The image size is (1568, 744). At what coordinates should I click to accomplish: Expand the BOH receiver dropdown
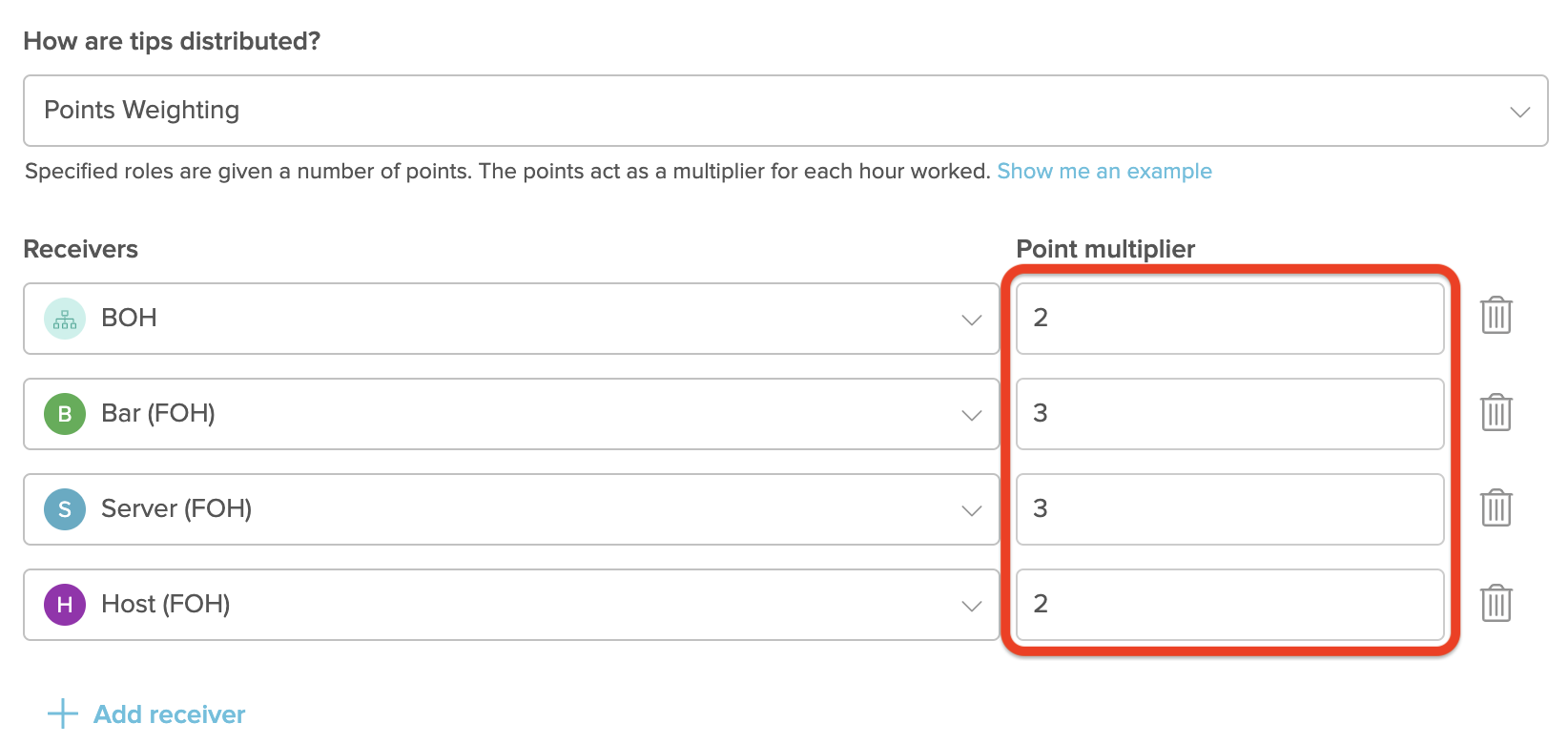coord(971,319)
